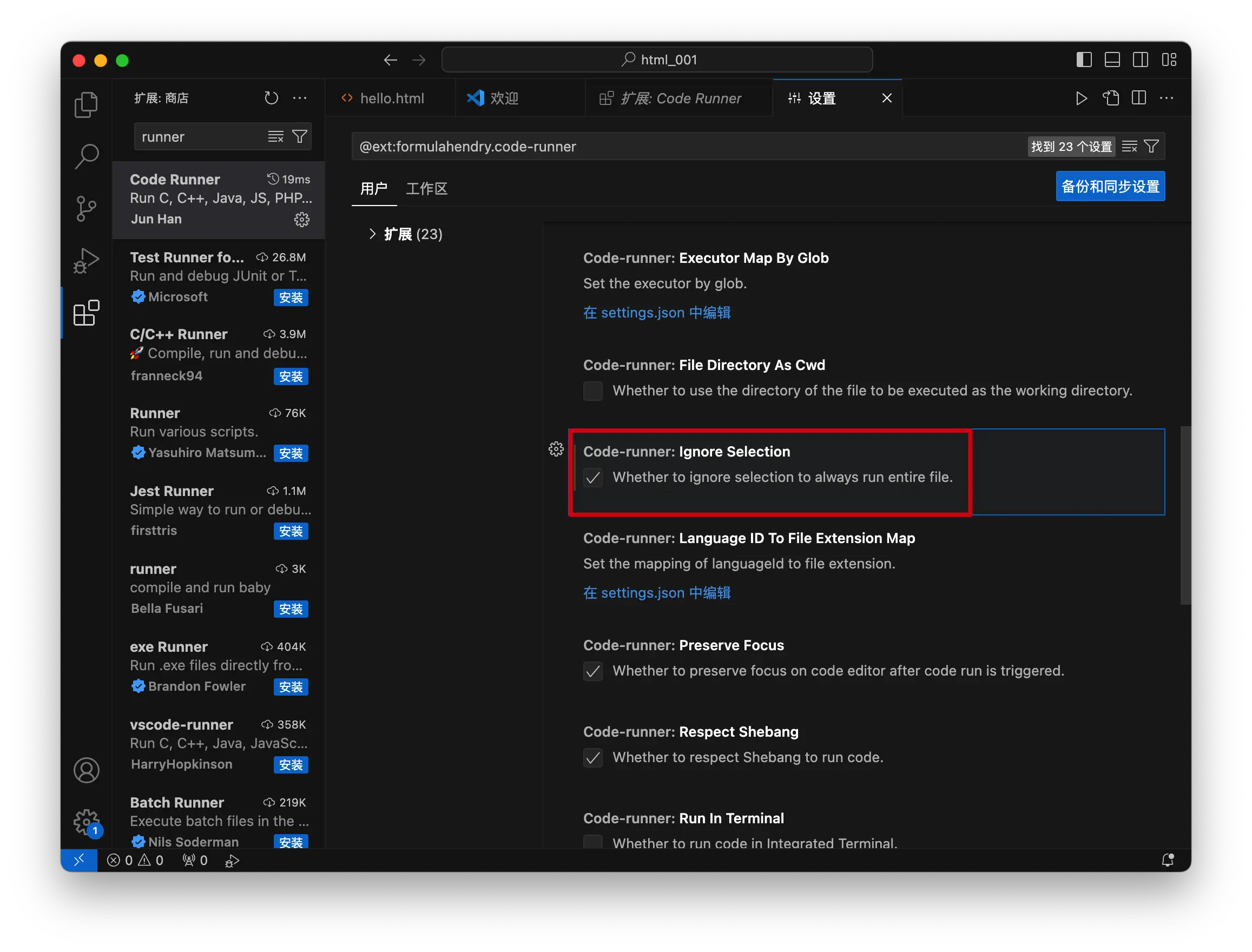Switch to 扩展: Code Runner tab
Image resolution: width=1252 pixels, height=952 pixels.
pyautogui.click(x=679, y=98)
